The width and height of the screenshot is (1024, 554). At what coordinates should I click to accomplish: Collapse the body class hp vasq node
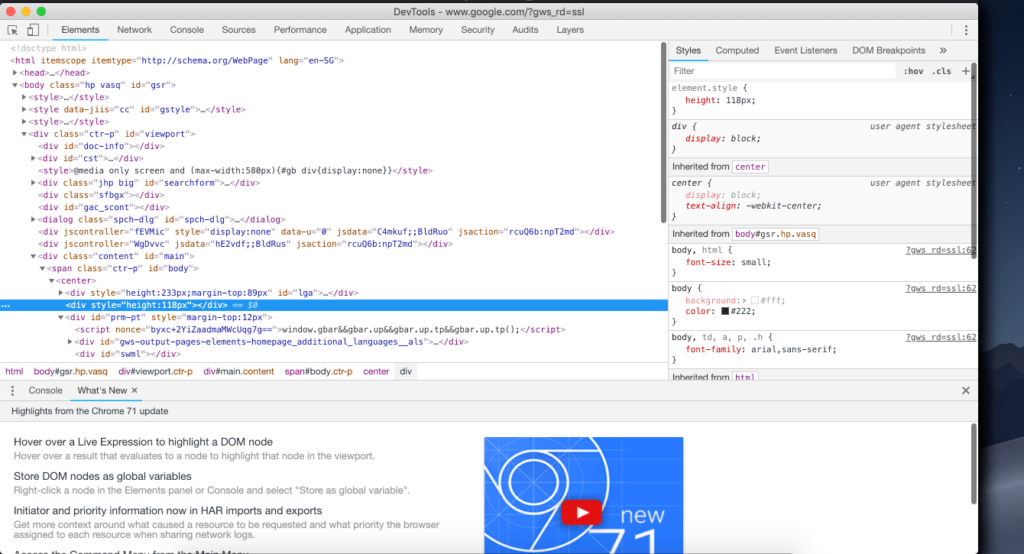click(15, 85)
